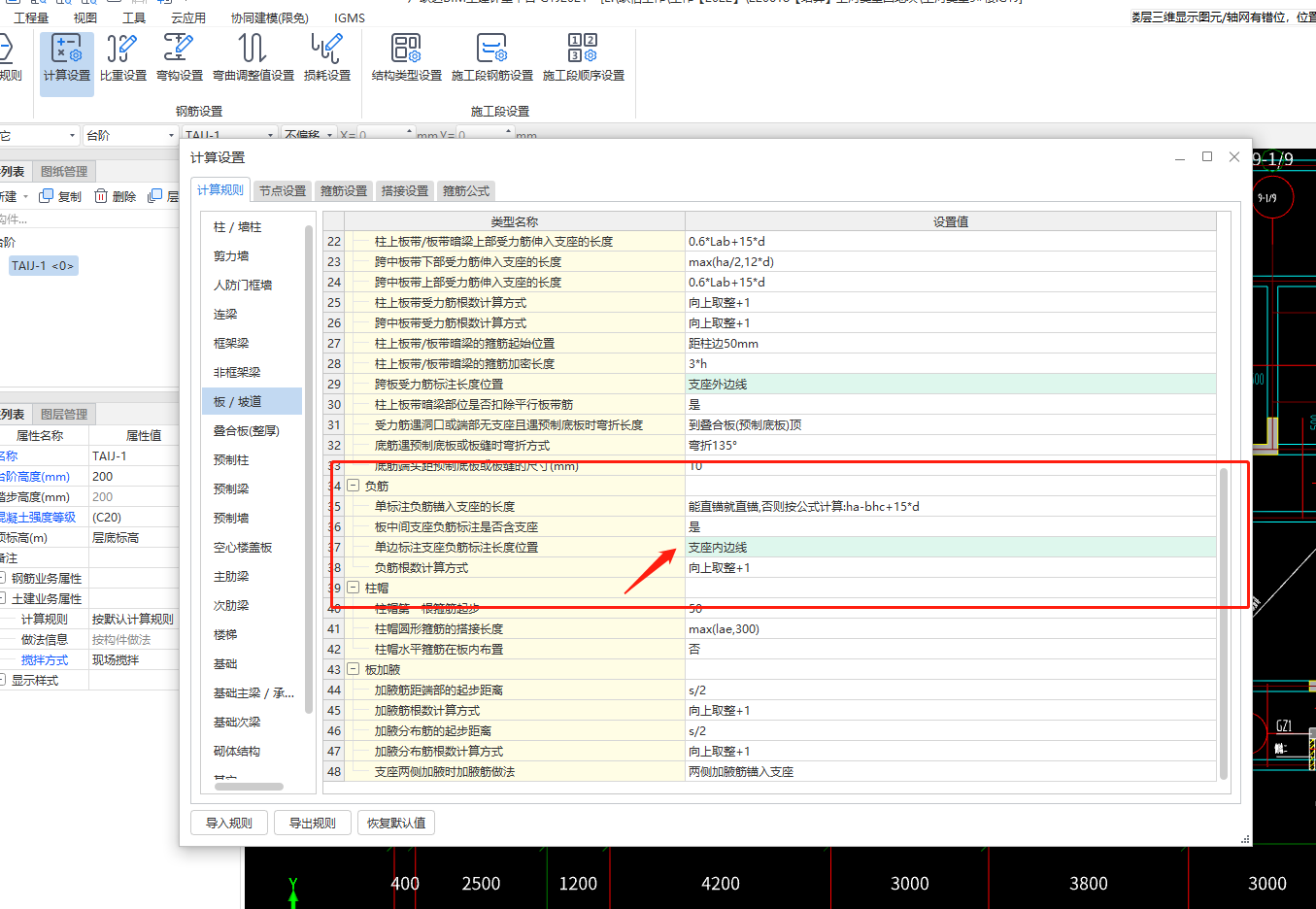Open 比重设置 ribbon tool
Screen dimensions: 1316x909
(123, 58)
